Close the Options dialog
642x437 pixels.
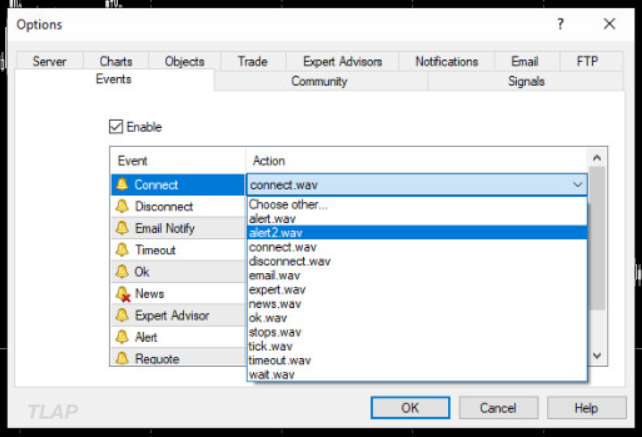(610, 24)
